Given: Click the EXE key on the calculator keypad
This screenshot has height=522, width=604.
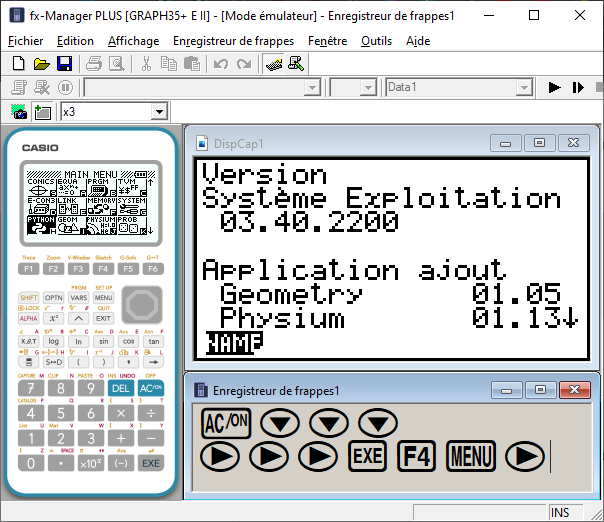Looking at the screenshot, I should [151, 463].
